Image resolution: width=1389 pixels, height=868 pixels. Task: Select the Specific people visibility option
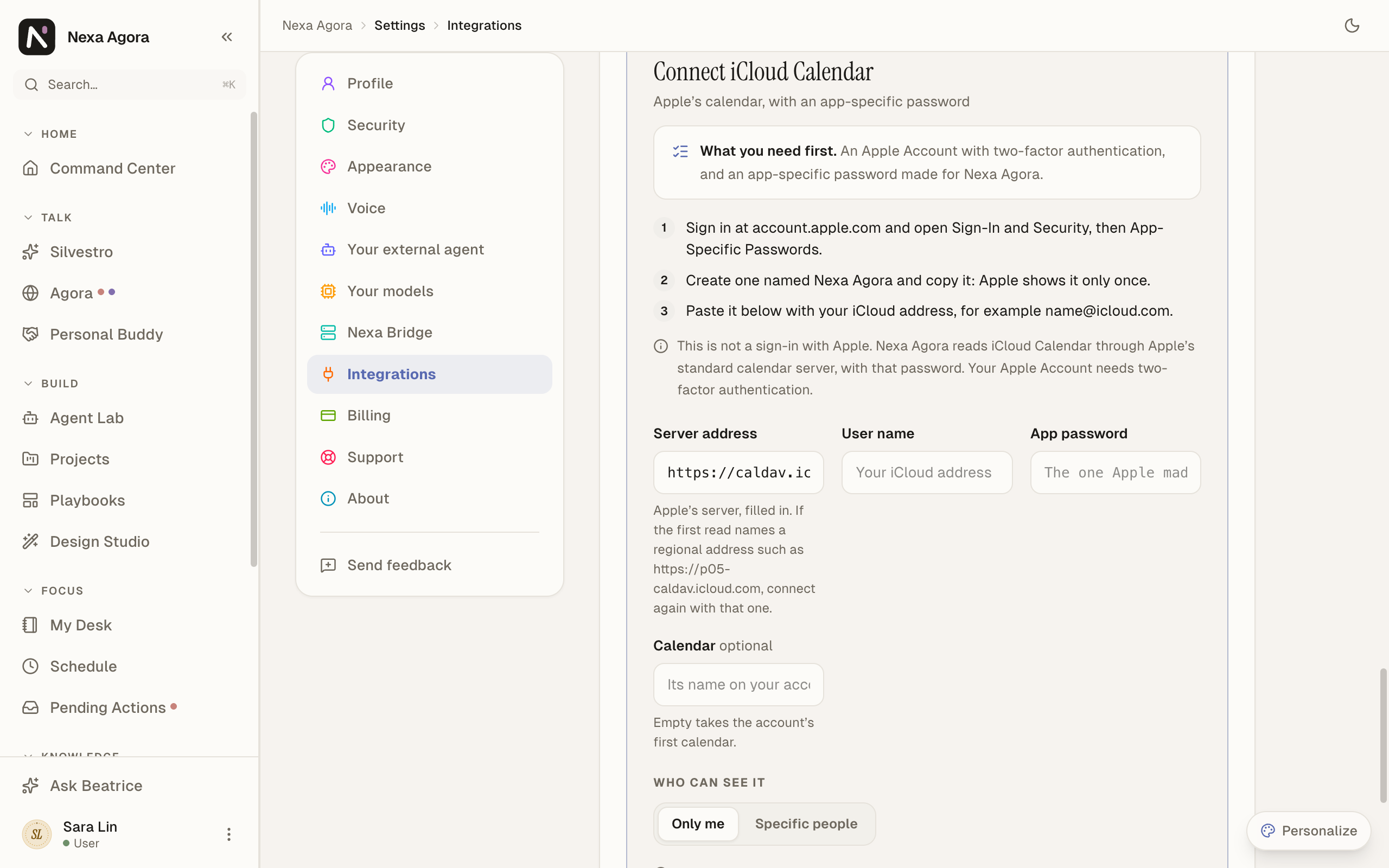pyautogui.click(x=806, y=824)
